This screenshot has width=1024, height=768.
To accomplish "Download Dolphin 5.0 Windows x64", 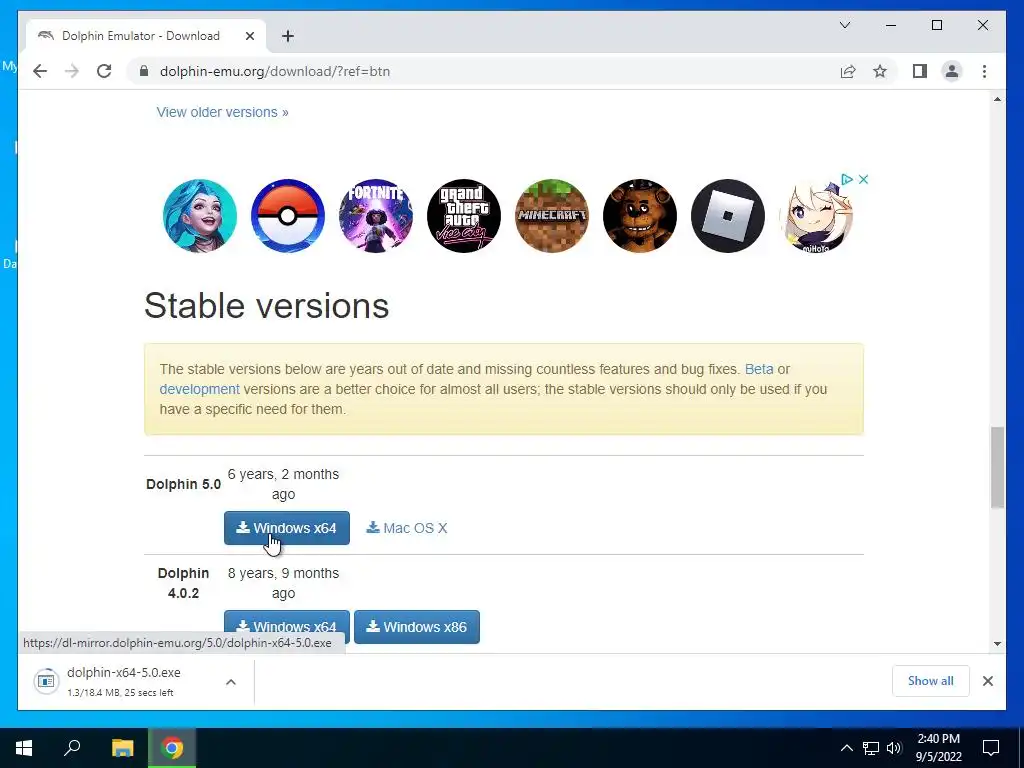I will [287, 528].
